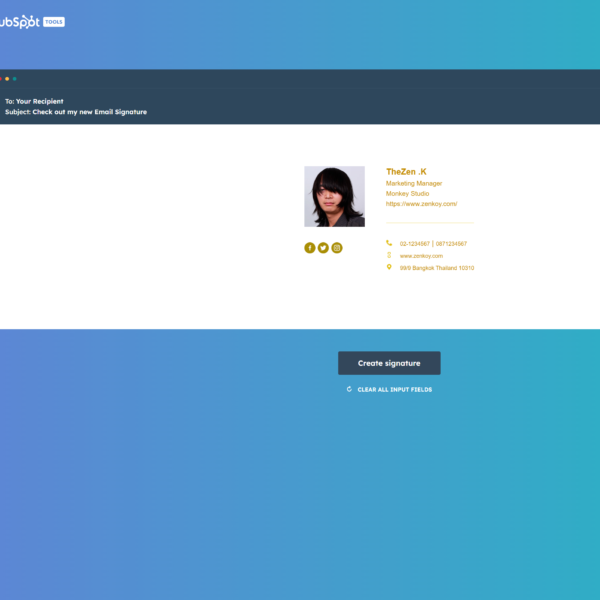The width and height of the screenshot is (600, 600).
Task: Open the Instagram icon in the signature
Action: point(337,248)
